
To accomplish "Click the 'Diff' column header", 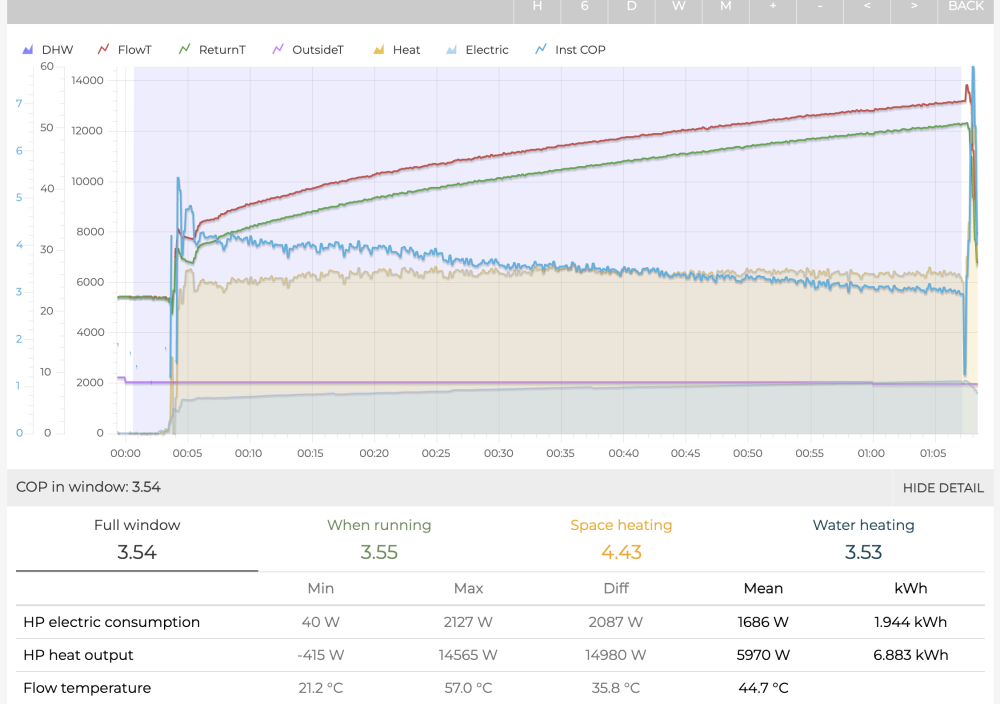I will pos(616,589).
